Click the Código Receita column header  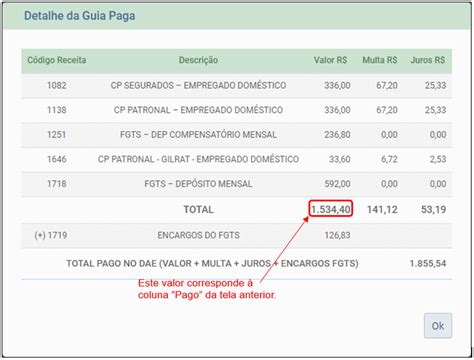click(x=57, y=60)
